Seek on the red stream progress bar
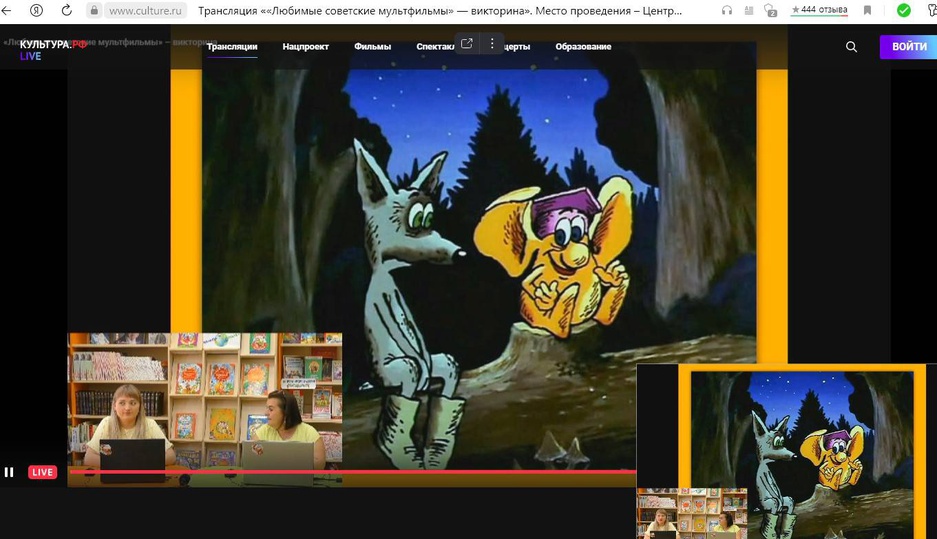Viewport: 937px width, 539px height. coord(353,471)
